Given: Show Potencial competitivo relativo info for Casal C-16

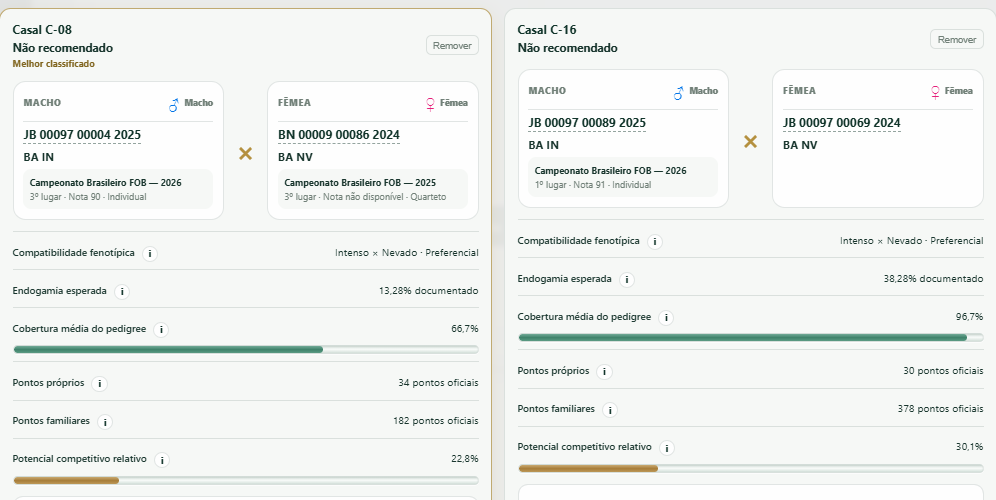Looking at the screenshot, I should pos(667,448).
